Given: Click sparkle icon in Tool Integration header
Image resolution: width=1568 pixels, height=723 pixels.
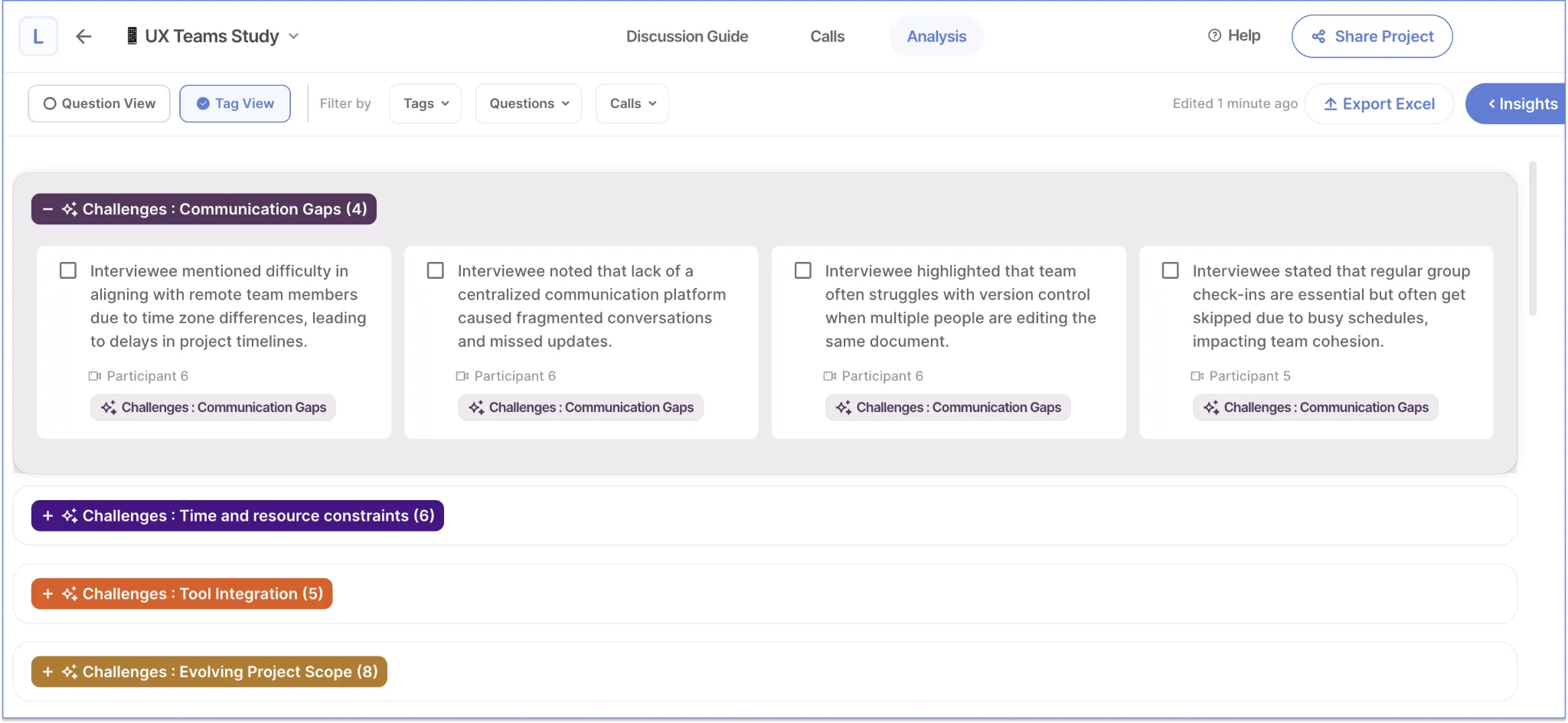Looking at the screenshot, I should pos(70,594).
